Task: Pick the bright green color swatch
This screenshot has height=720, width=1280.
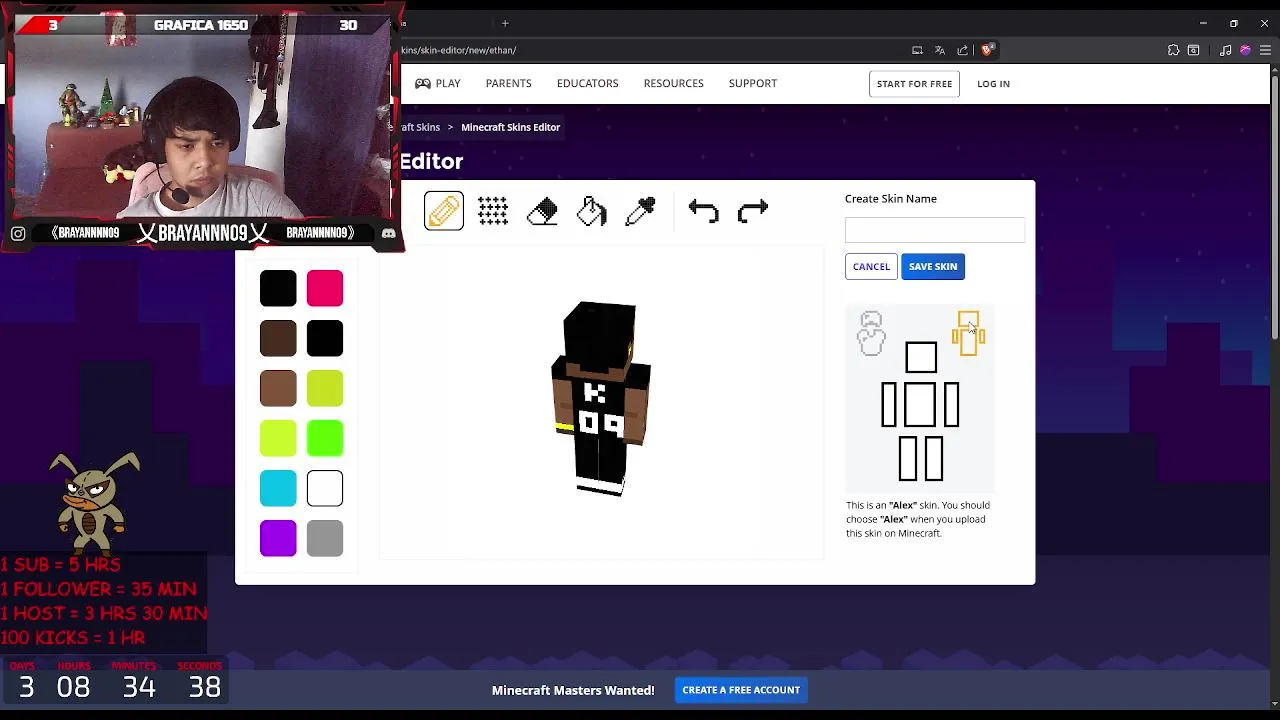Action: click(325, 438)
